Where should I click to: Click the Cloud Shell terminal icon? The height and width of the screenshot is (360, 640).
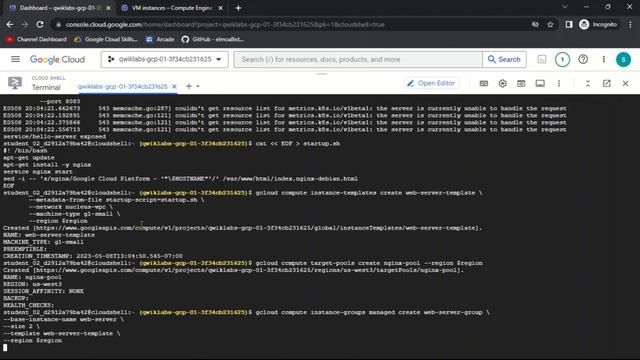pos(15,83)
